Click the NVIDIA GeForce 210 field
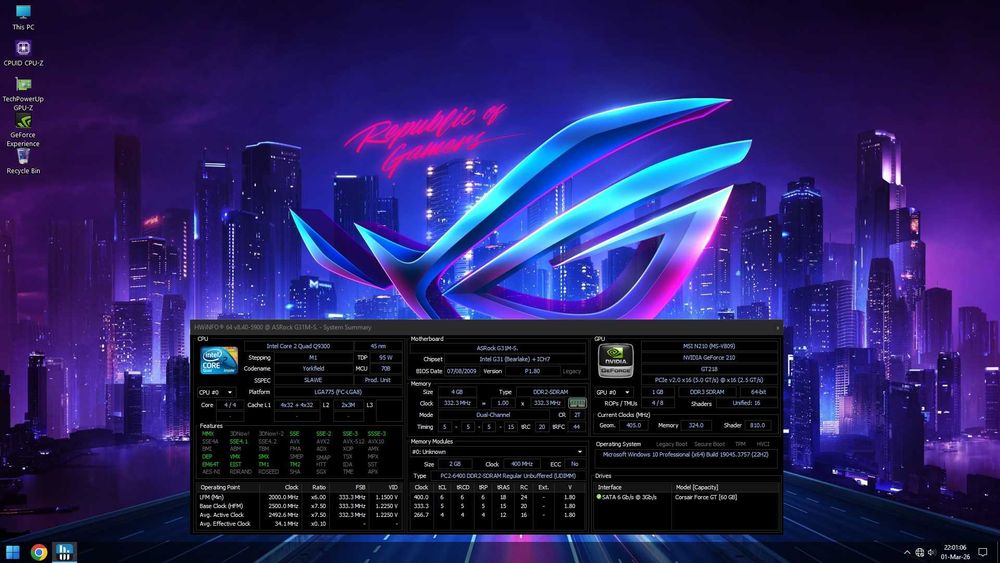The height and width of the screenshot is (563, 1000). pyautogui.click(x=709, y=358)
